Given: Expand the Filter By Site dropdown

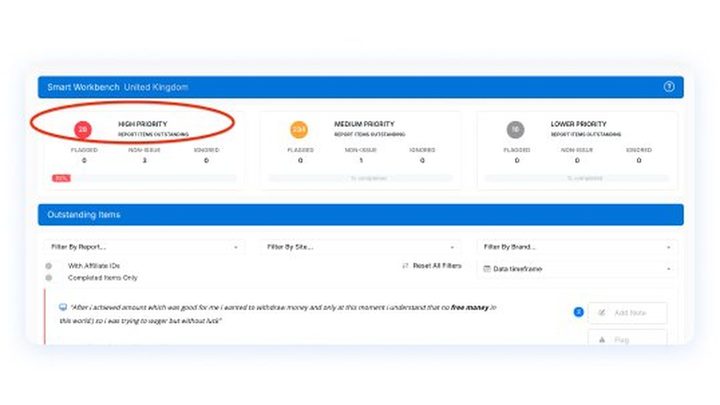Looking at the screenshot, I should point(361,247).
